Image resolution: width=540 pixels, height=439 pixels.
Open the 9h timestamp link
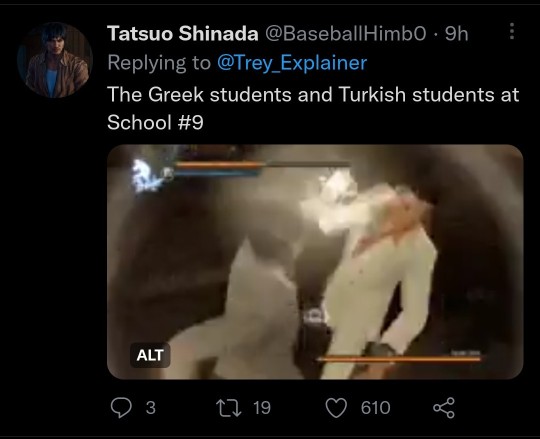coord(457,33)
